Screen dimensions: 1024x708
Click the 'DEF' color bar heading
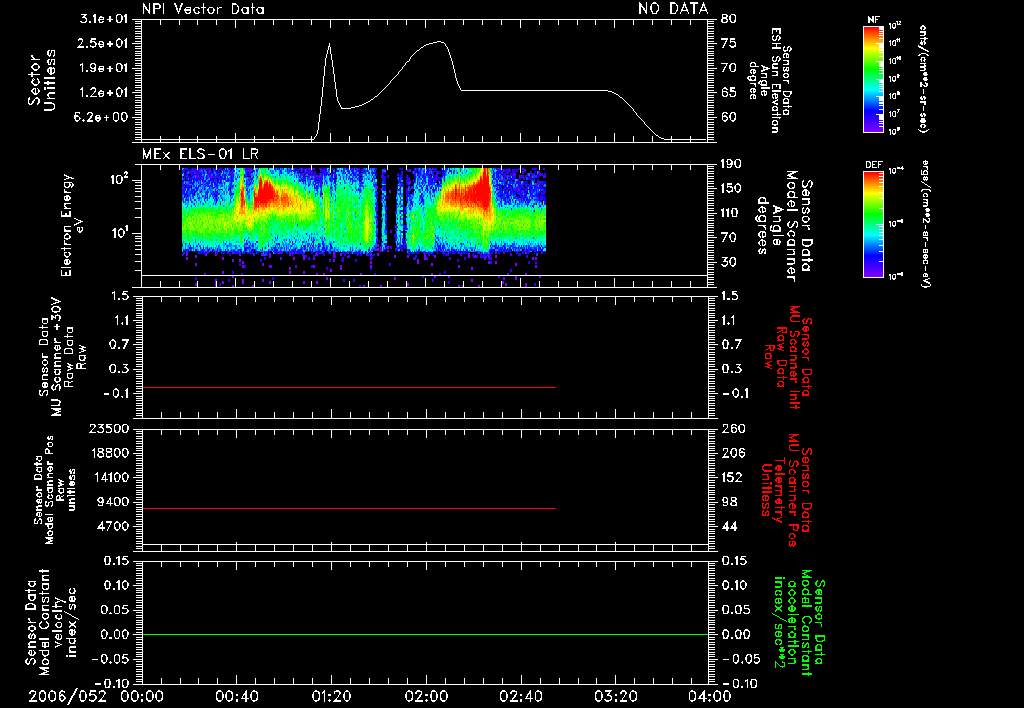[x=874, y=165]
